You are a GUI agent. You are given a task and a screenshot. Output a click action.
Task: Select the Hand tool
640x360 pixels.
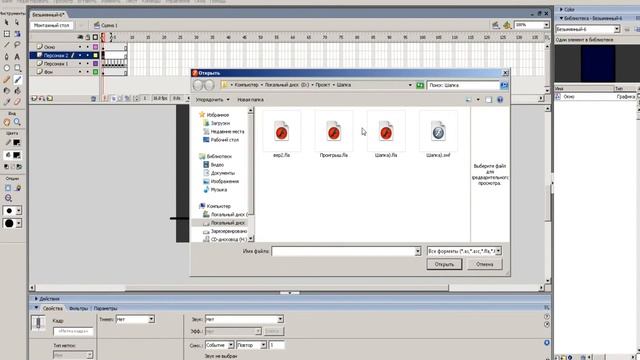[7, 122]
